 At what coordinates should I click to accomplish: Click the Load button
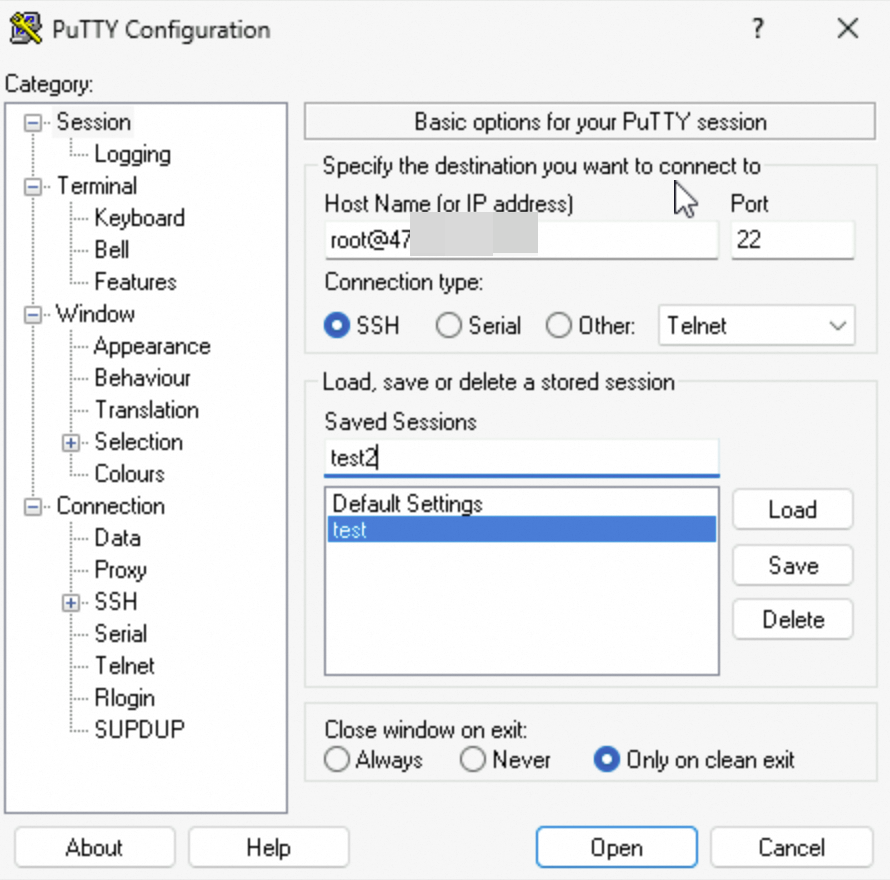click(792, 510)
